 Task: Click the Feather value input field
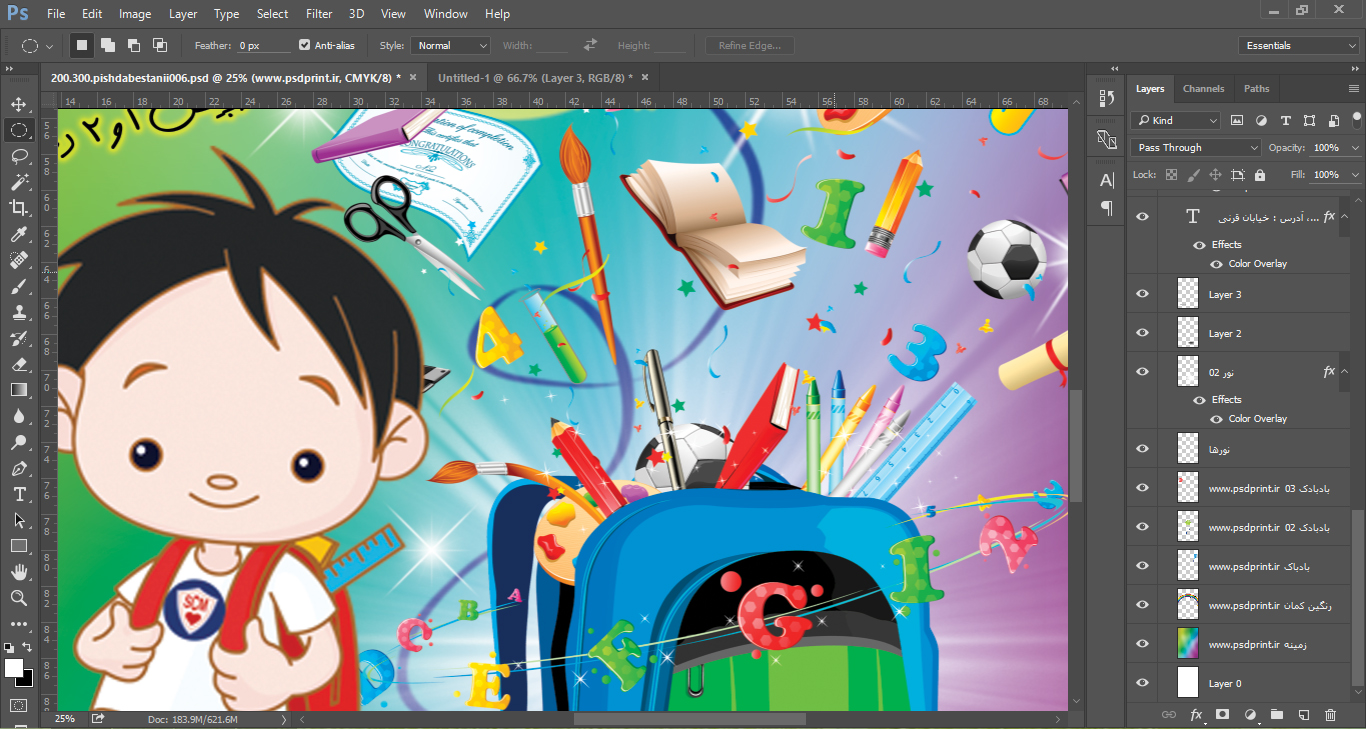click(263, 45)
